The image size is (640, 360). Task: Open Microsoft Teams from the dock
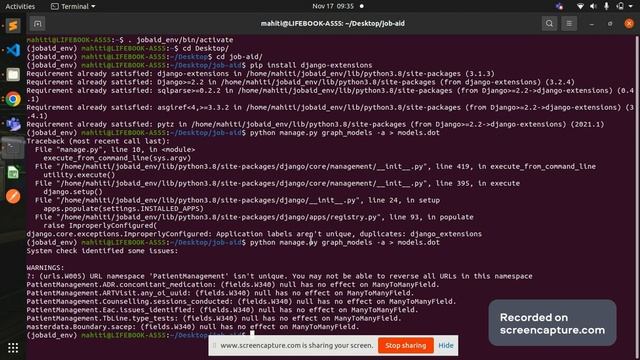[13, 124]
